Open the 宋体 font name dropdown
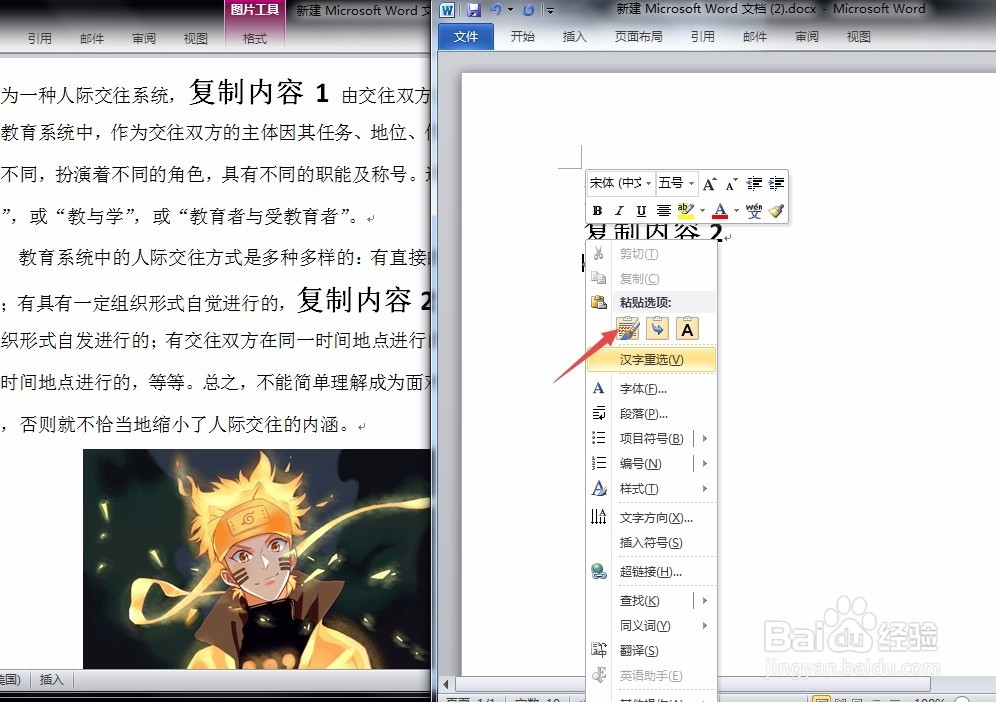 pos(649,184)
